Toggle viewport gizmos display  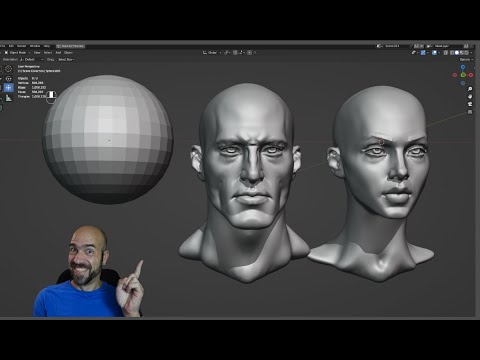423,53
